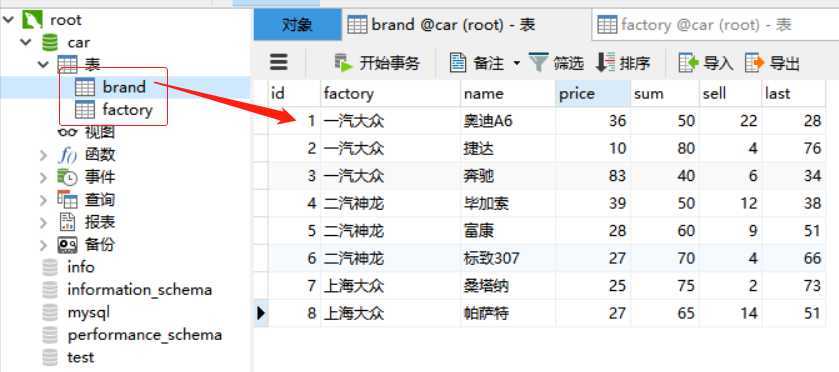
Task: Click the factory column header
Action: click(x=391, y=94)
